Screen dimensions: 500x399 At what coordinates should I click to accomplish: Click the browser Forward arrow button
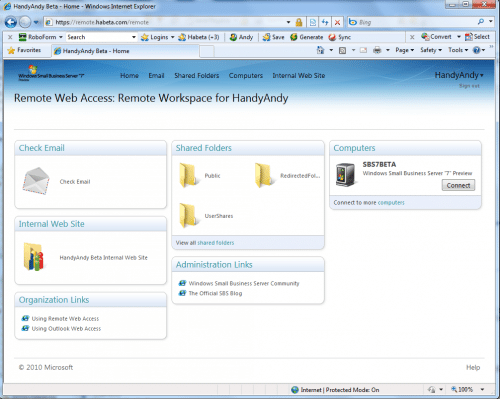pyautogui.click(x=25, y=22)
